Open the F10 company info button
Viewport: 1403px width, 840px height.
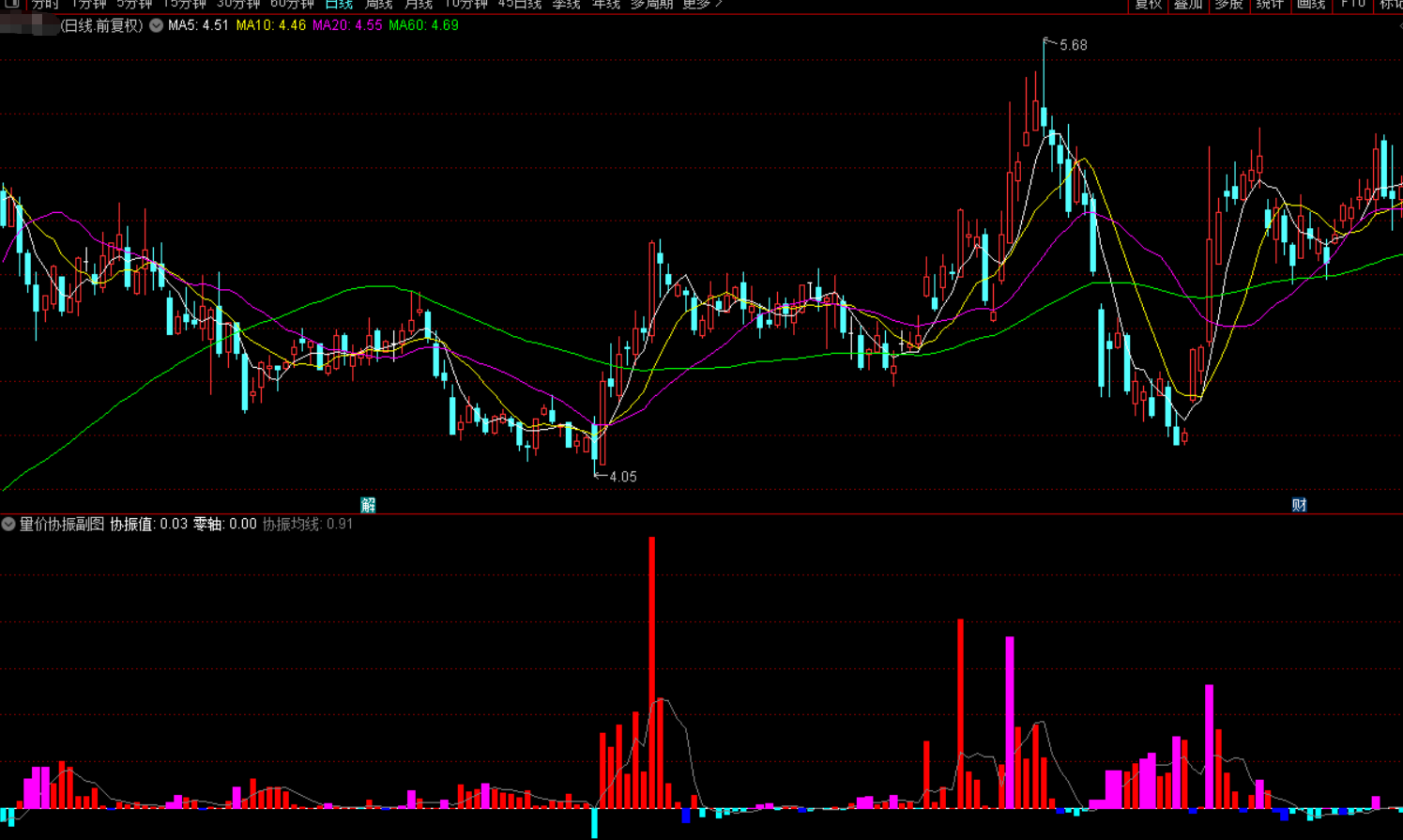click(1353, 5)
